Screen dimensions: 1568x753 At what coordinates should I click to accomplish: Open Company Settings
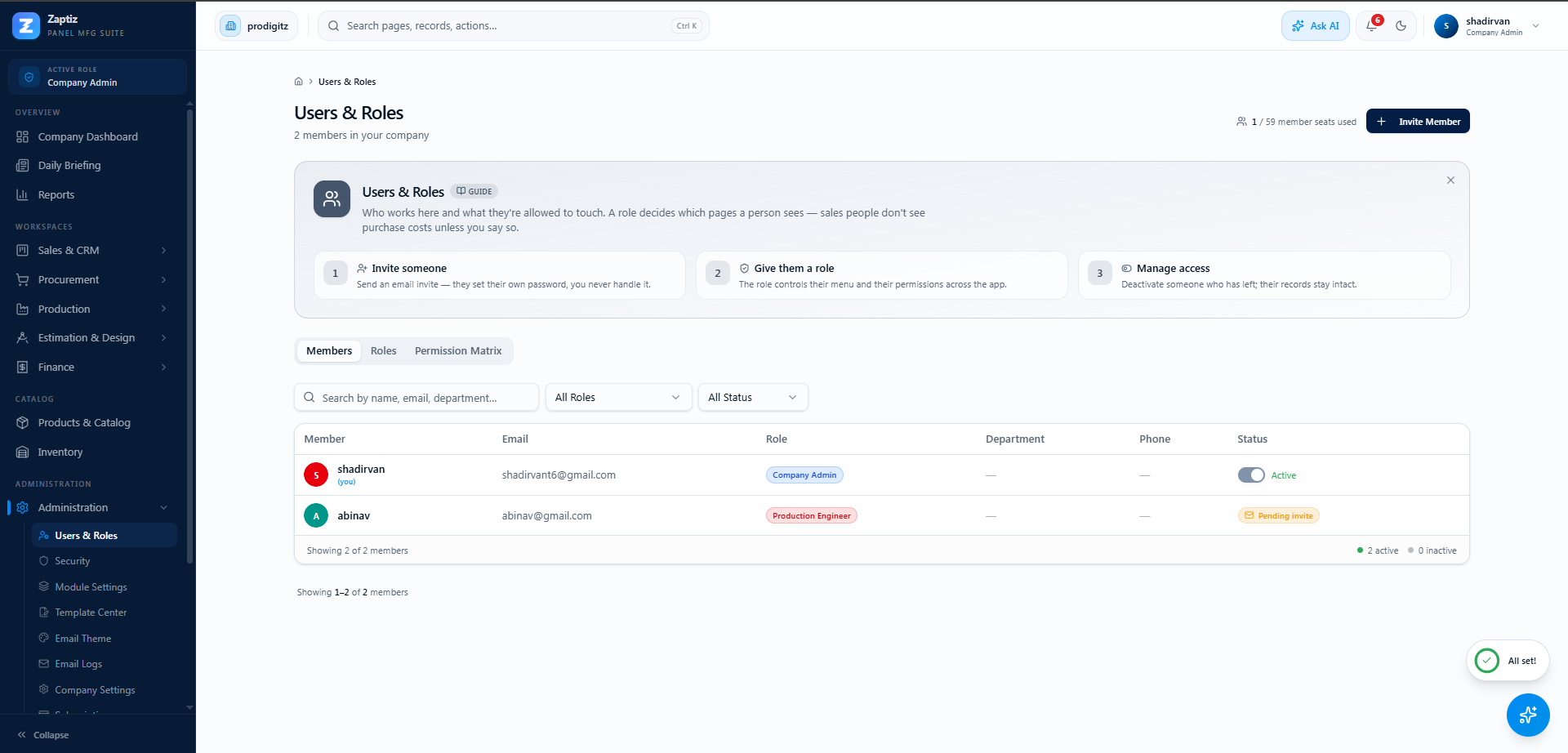coord(105,690)
